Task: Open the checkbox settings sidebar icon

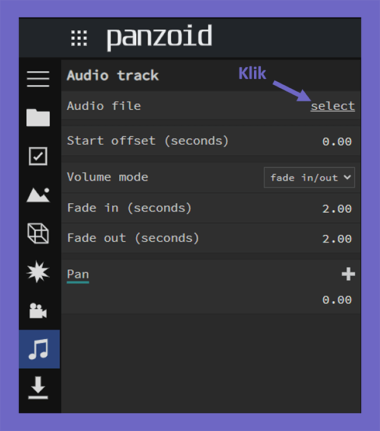Action: (x=38, y=156)
